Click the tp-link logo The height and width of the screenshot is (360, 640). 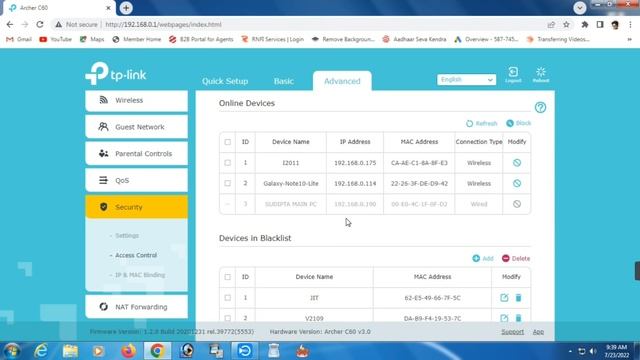click(116, 74)
